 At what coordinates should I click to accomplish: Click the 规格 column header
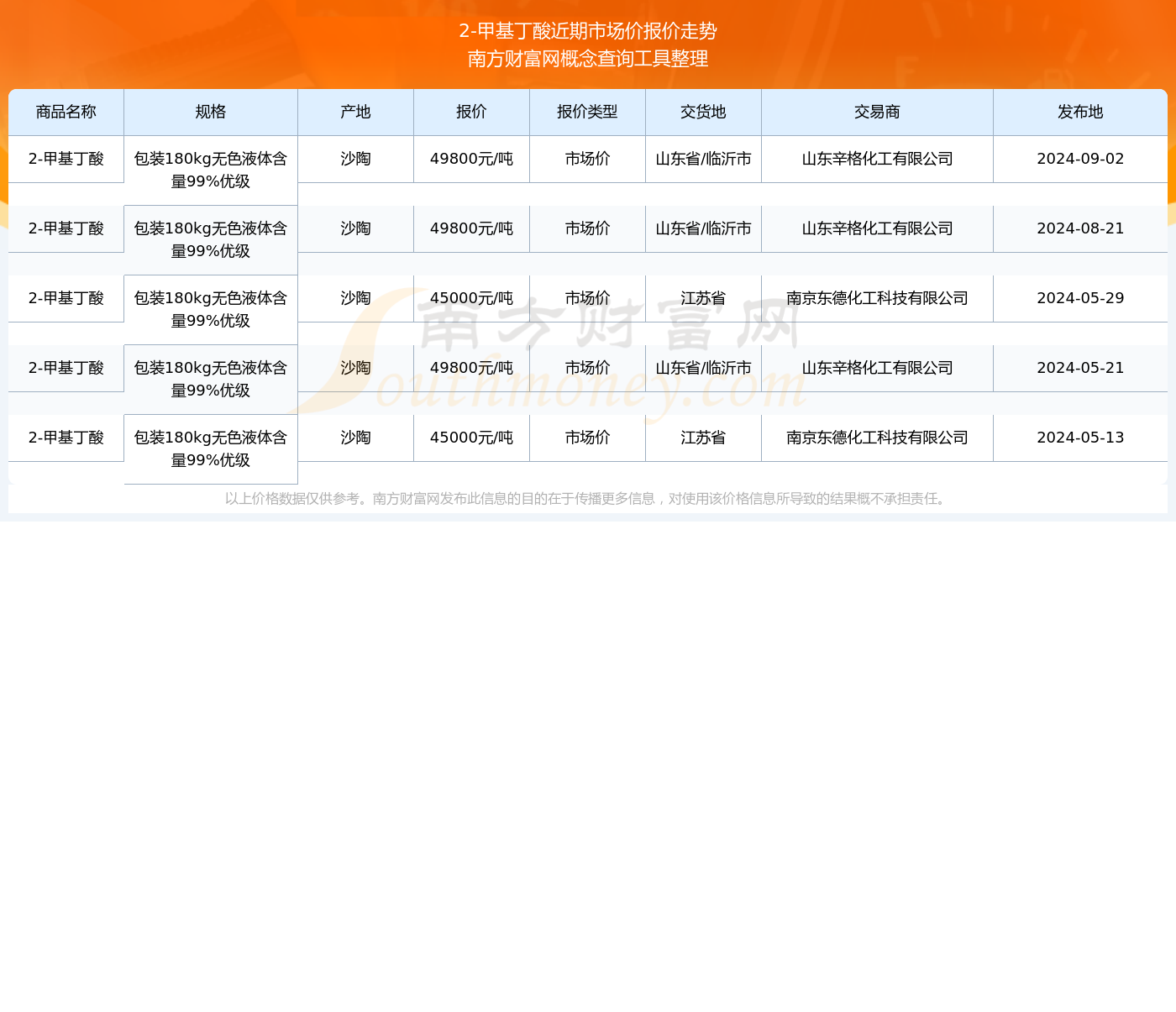[211, 113]
